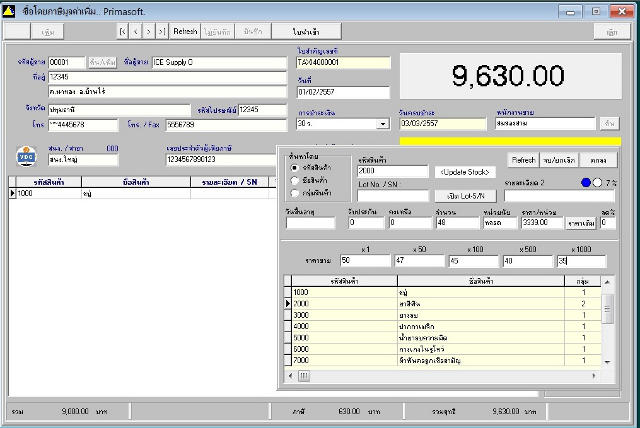Click the blue circle beside 7%
The height and width of the screenshot is (428, 640).
[586, 183]
